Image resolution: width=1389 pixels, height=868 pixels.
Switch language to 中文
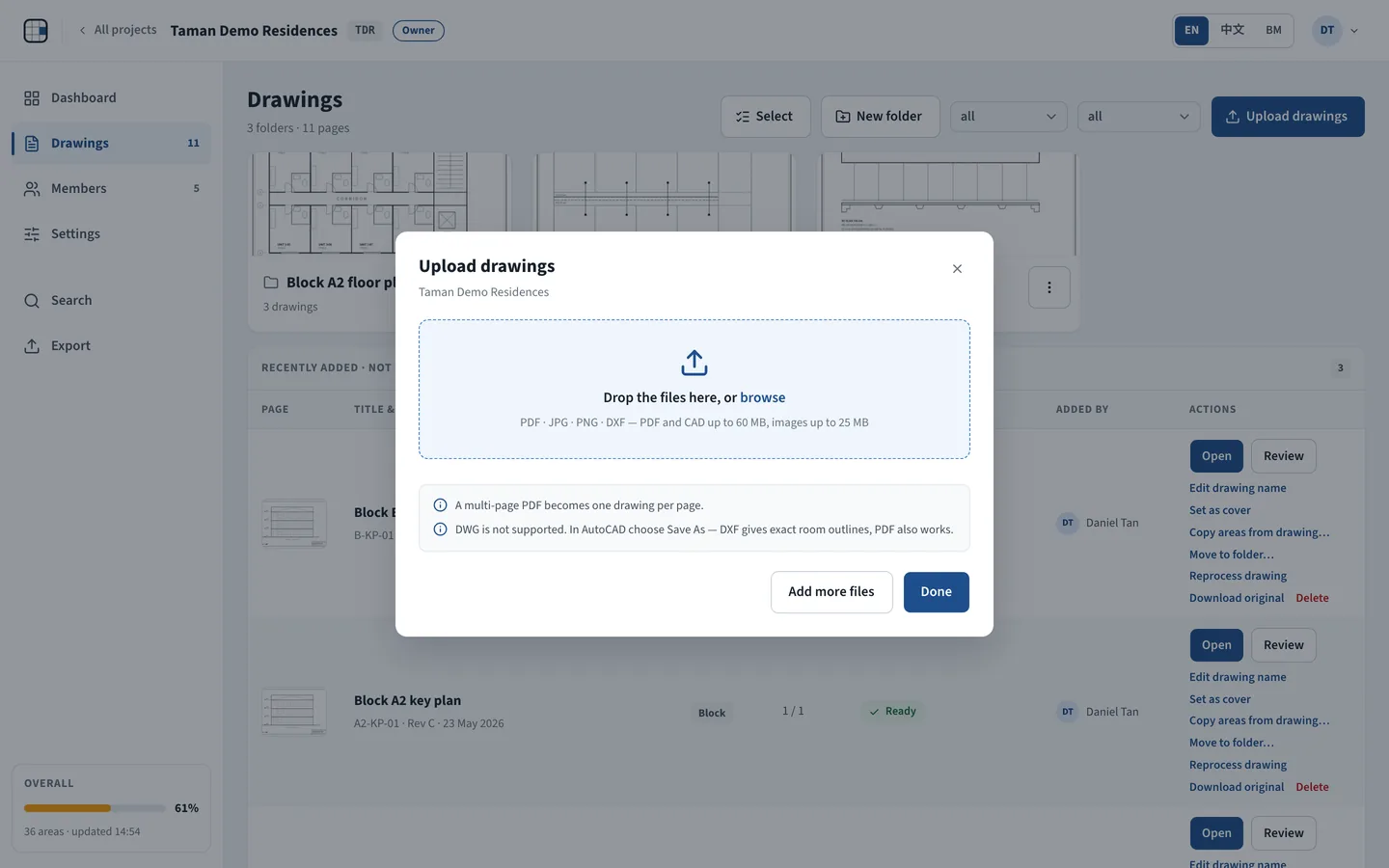tap(1232, 30)
